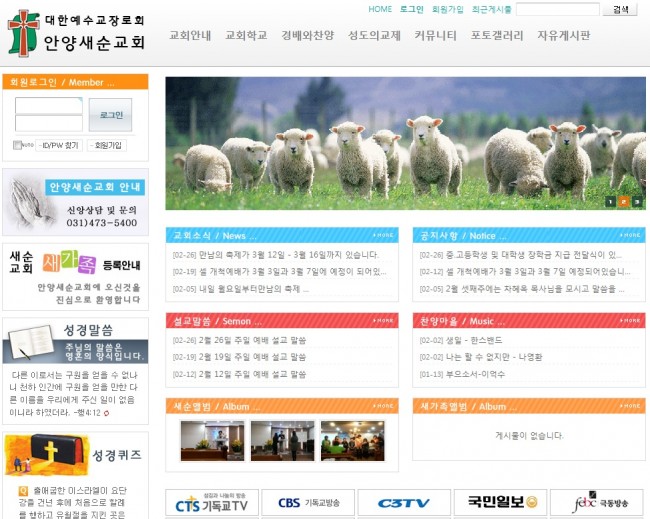Click the C3TV logo banner
Screen dimensions: 650x519
[x=404, y=502]
